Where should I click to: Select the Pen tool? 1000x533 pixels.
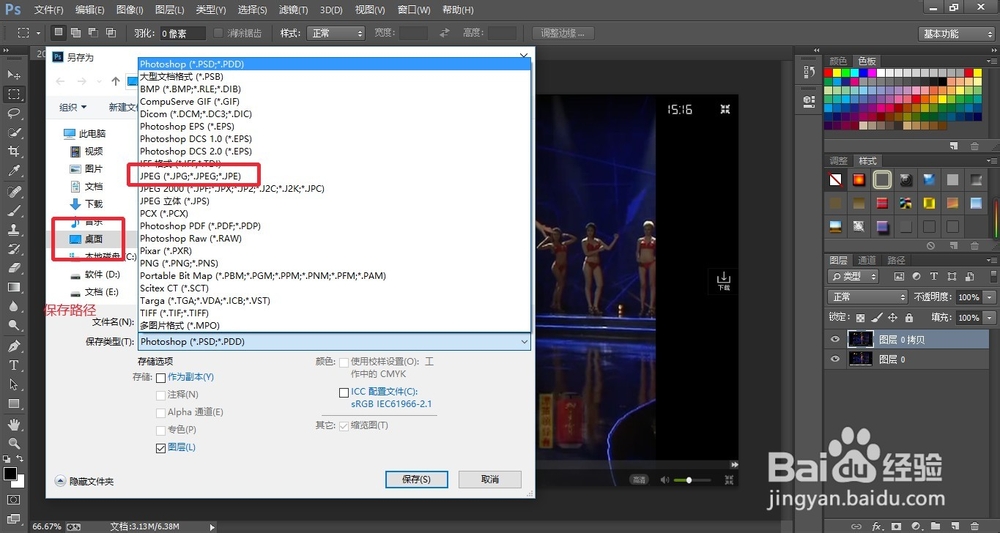13,346
